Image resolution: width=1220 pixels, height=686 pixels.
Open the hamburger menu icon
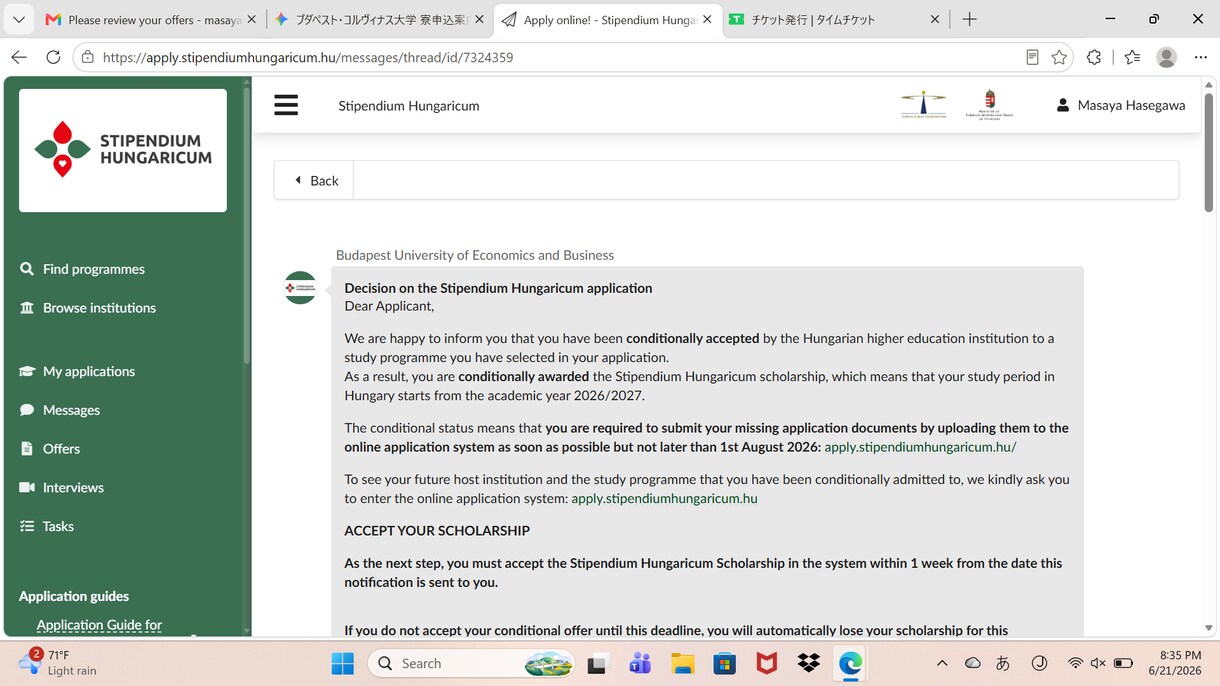286,105
